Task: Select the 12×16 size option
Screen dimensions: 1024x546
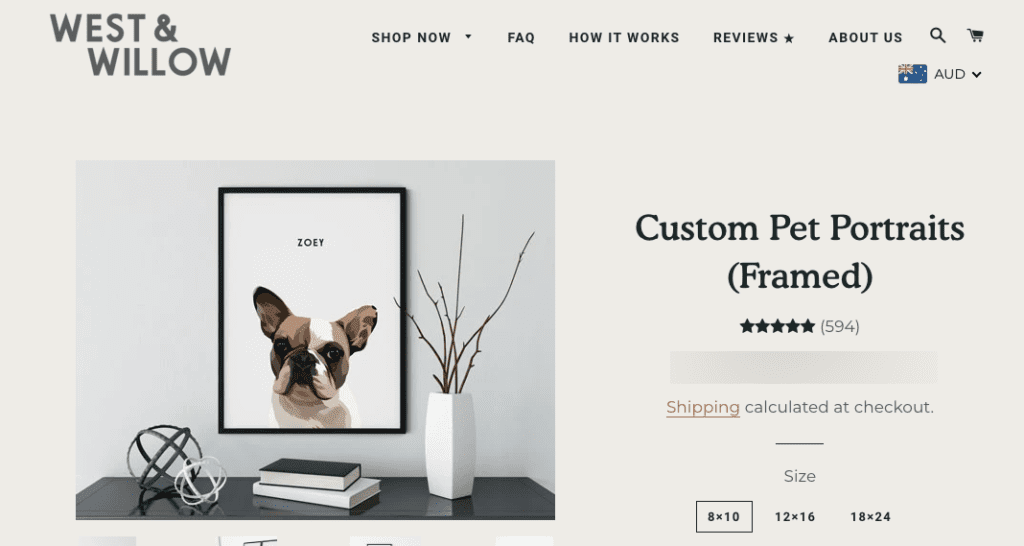Action: click(795, 517)
